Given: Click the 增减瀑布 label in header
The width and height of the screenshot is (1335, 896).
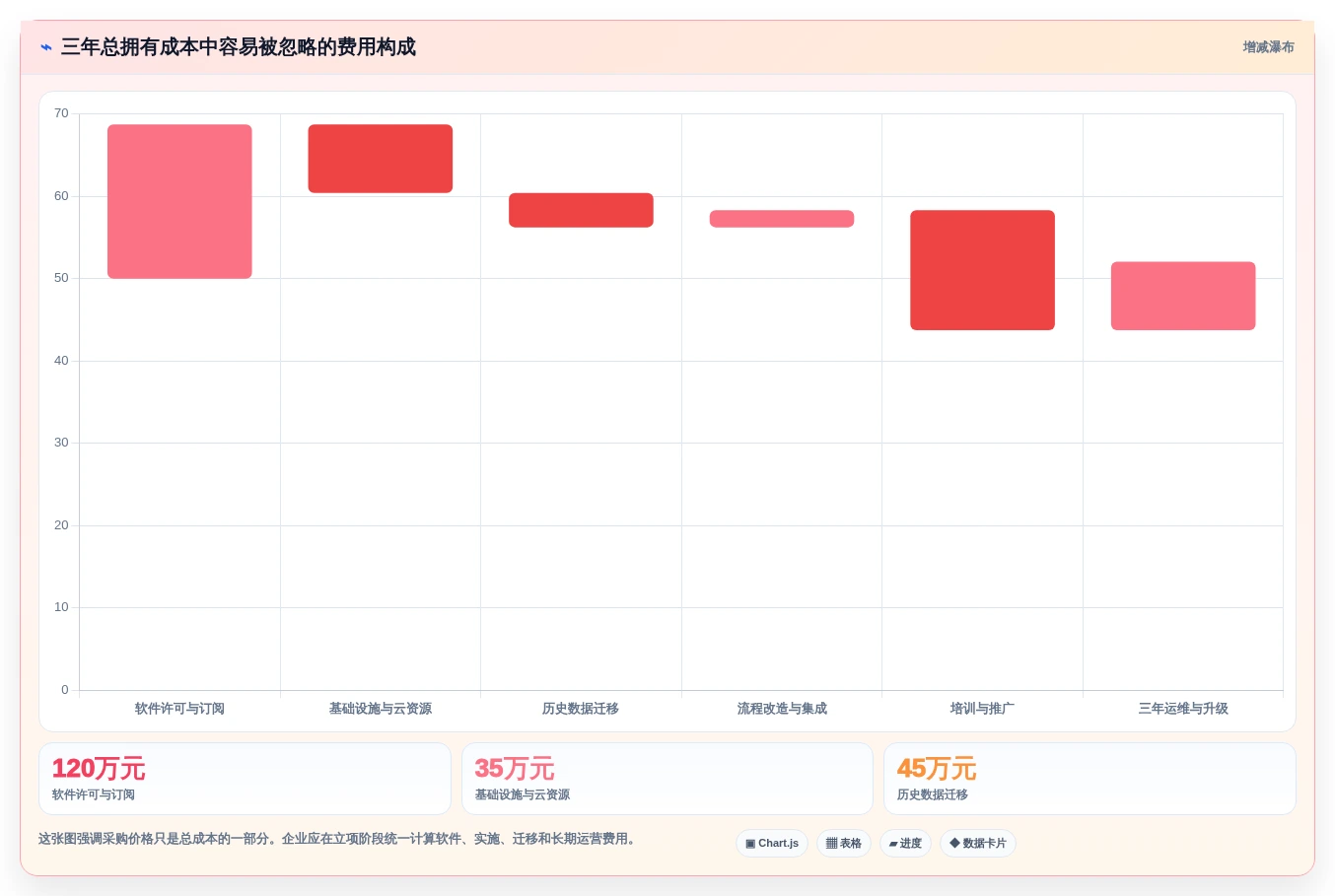Looking at the screenshot, I should [1268, 47].
